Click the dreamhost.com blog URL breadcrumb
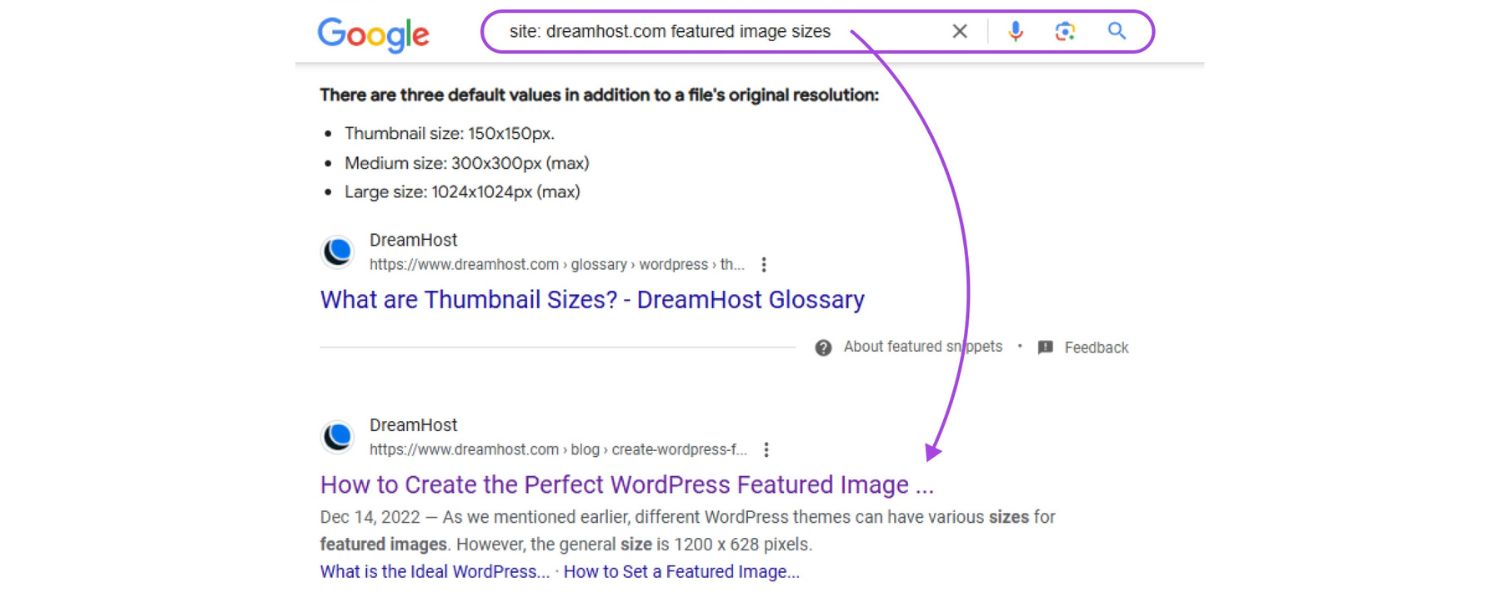This screenshot has height=600, width=1500. (x=558, y=450)
